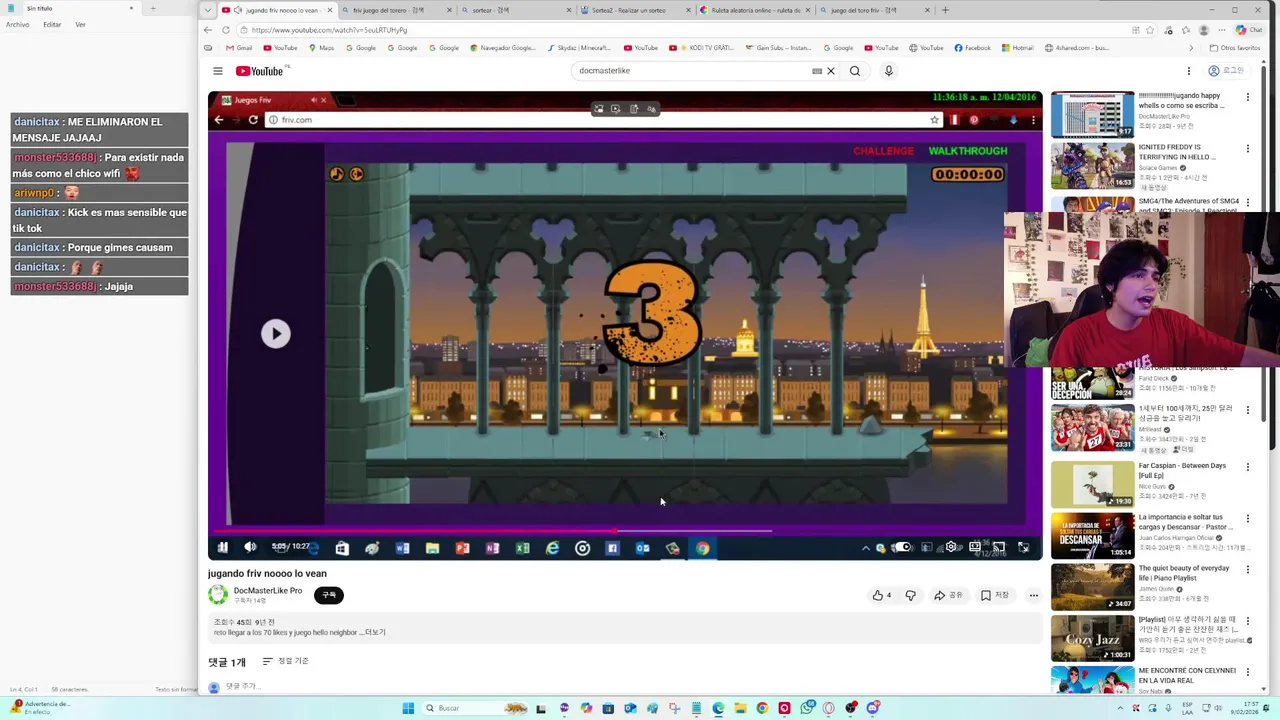Open the Editar menu in Notepad
Viewport: 1280px width, 720px height.
coord(52,24)
